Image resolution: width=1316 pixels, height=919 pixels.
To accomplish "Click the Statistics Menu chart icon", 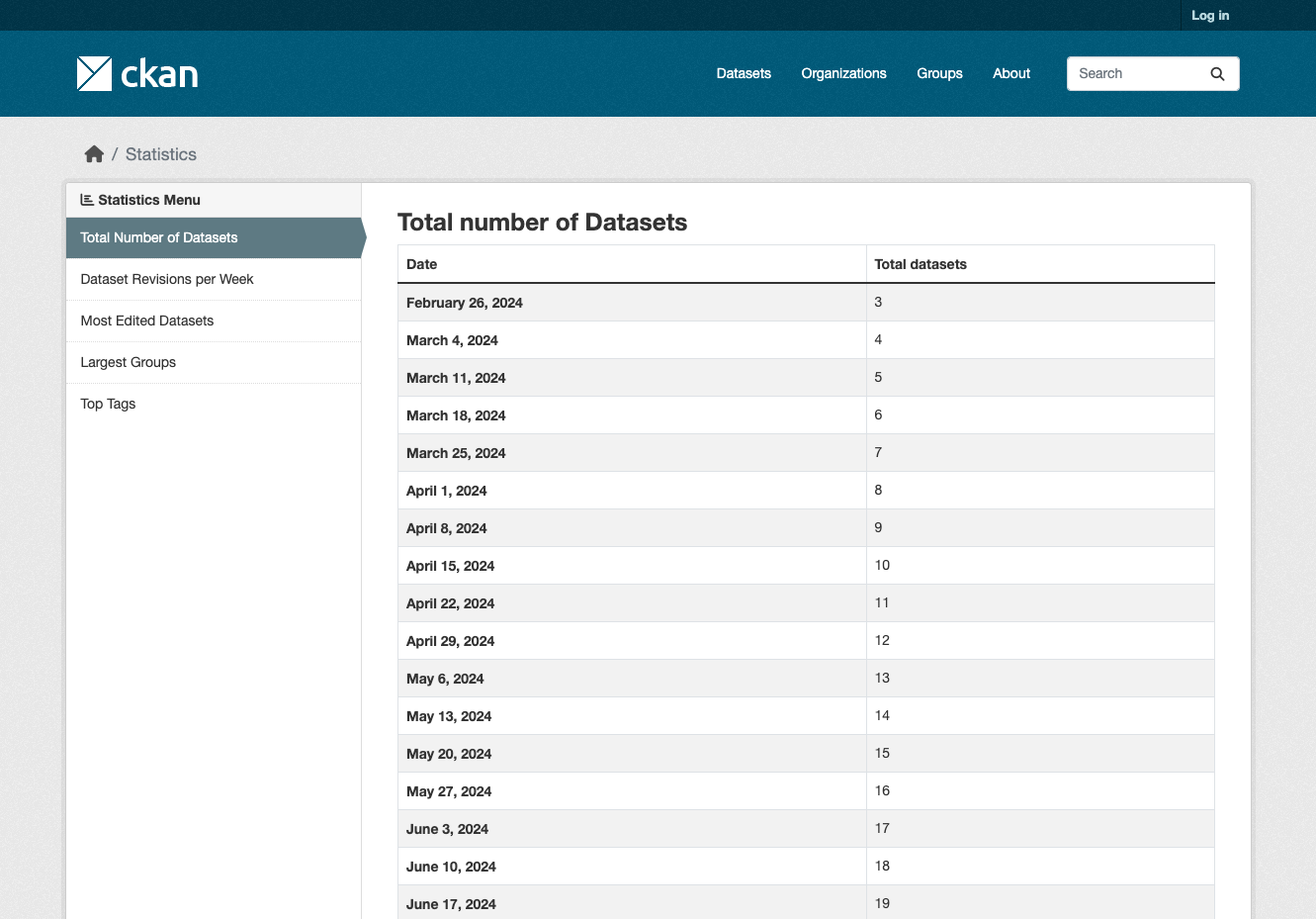I will [x=87, y=200].
